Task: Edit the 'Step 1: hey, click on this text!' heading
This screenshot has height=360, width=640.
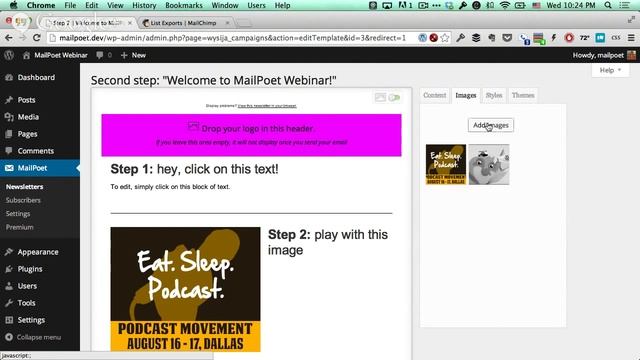Action: 194,169
